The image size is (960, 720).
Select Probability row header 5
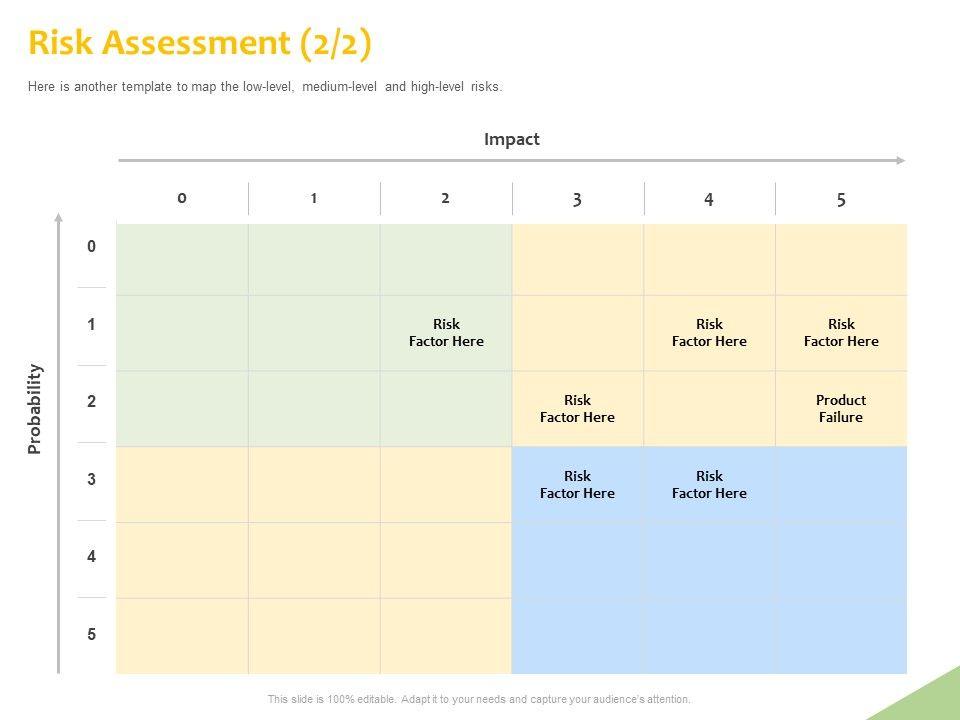pyautogui.click(x=91, y=634)
